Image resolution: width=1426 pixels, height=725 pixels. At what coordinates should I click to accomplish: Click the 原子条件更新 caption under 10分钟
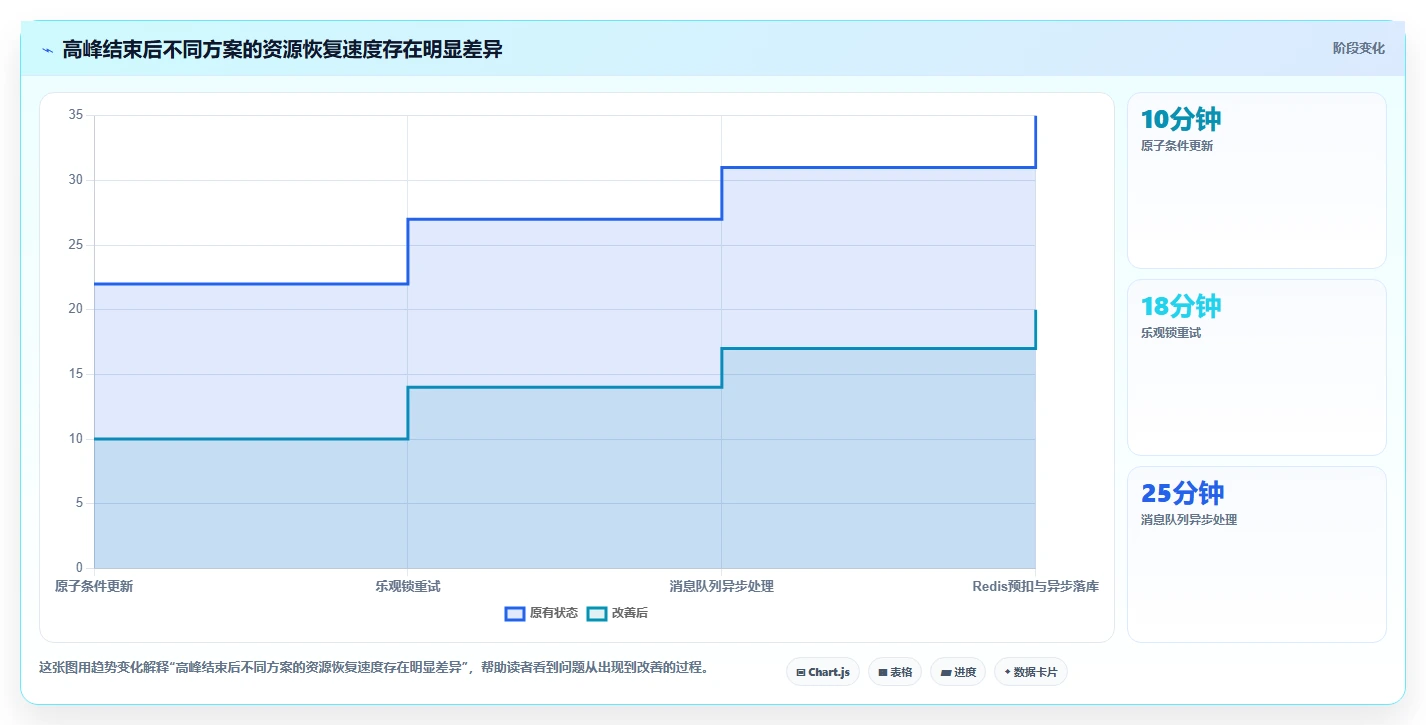[x=1177, y=146]
